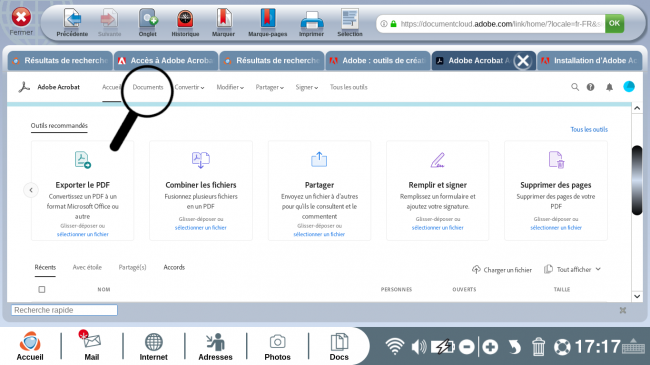Expand the Convertir dropdown menu
The height and width of the screenshot is (365, 650).
pyautogui.click(x=189, y=87)
